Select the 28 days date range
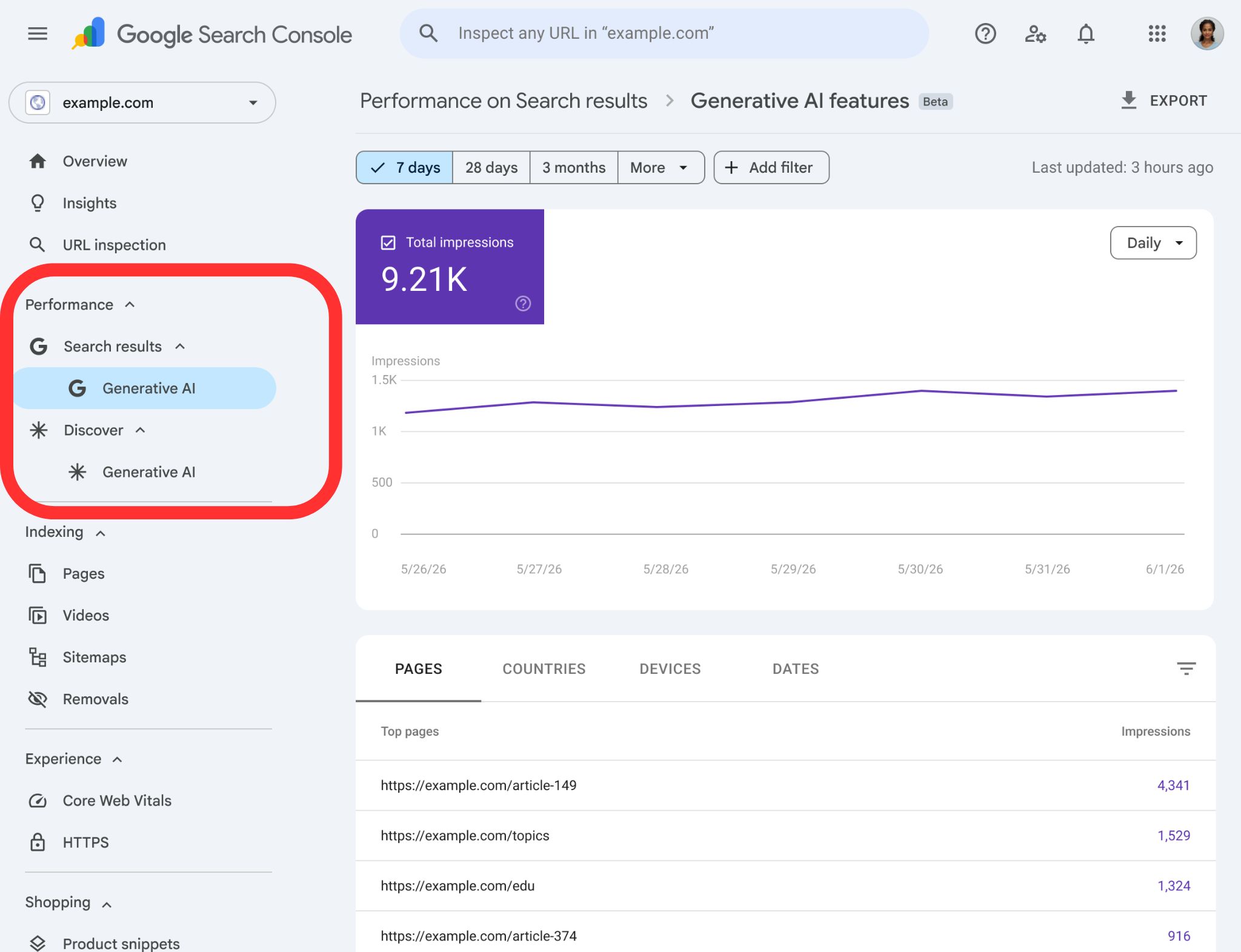Screen dimensions: 1241x952 491,167
